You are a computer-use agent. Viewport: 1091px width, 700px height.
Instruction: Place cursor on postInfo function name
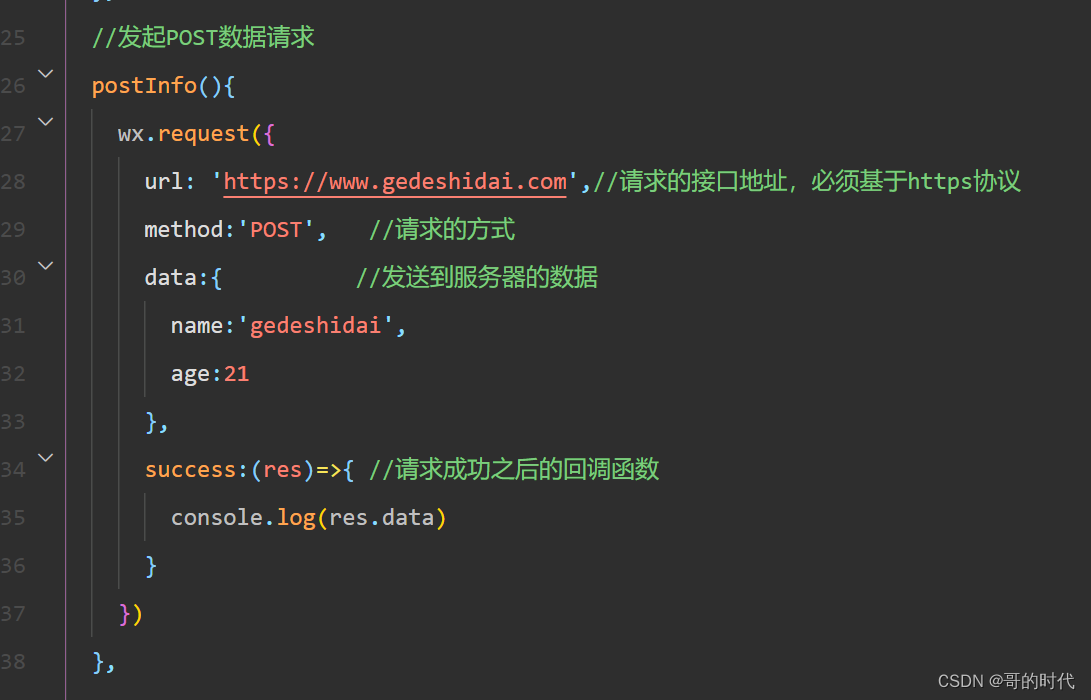coord(144,86)
